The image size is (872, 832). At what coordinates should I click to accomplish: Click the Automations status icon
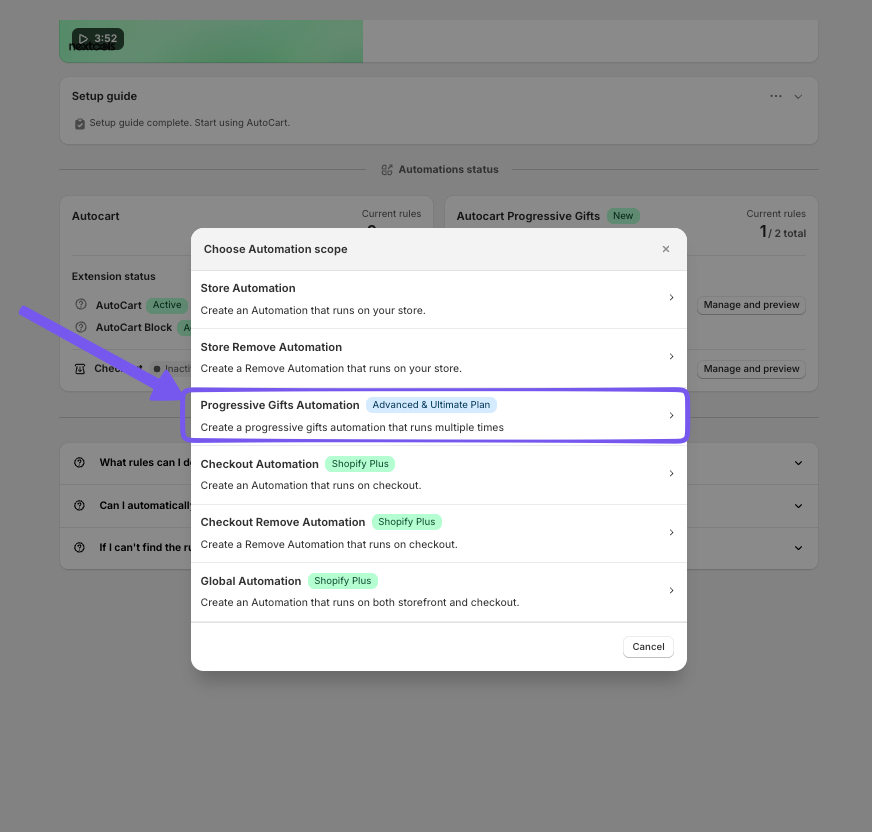pos(387,170)
